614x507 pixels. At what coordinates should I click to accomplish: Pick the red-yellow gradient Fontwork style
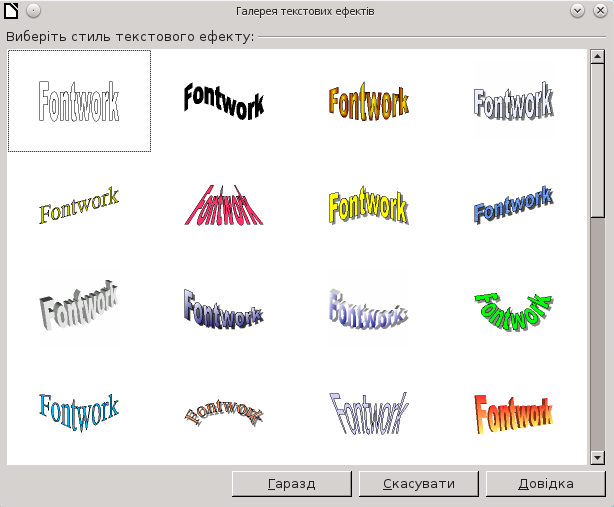(x=514, y=414)
